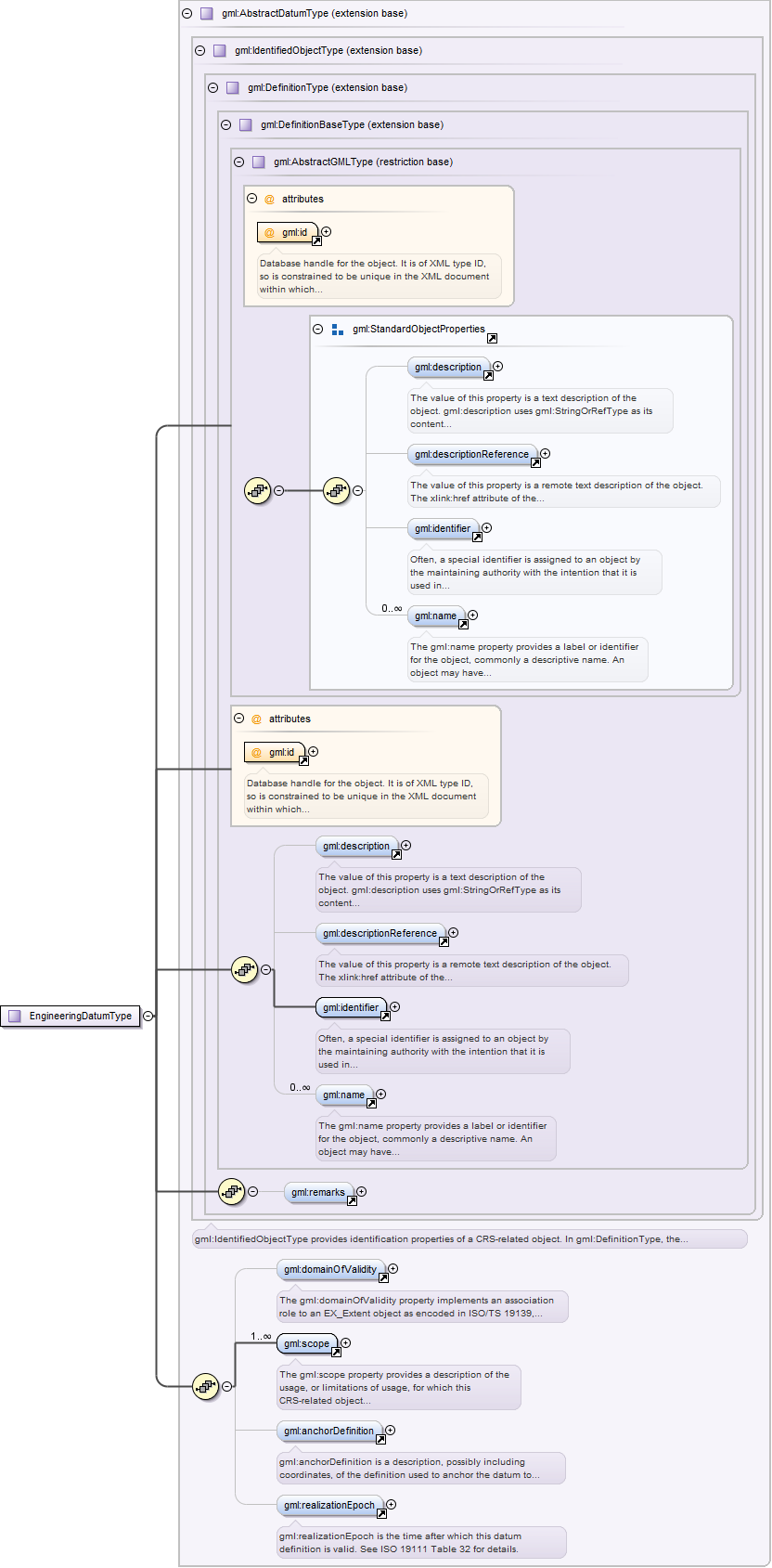Select the gml:anchorDefinition element
The height and width of the screenshot is (1568, 772).
tap(328, 1431)
